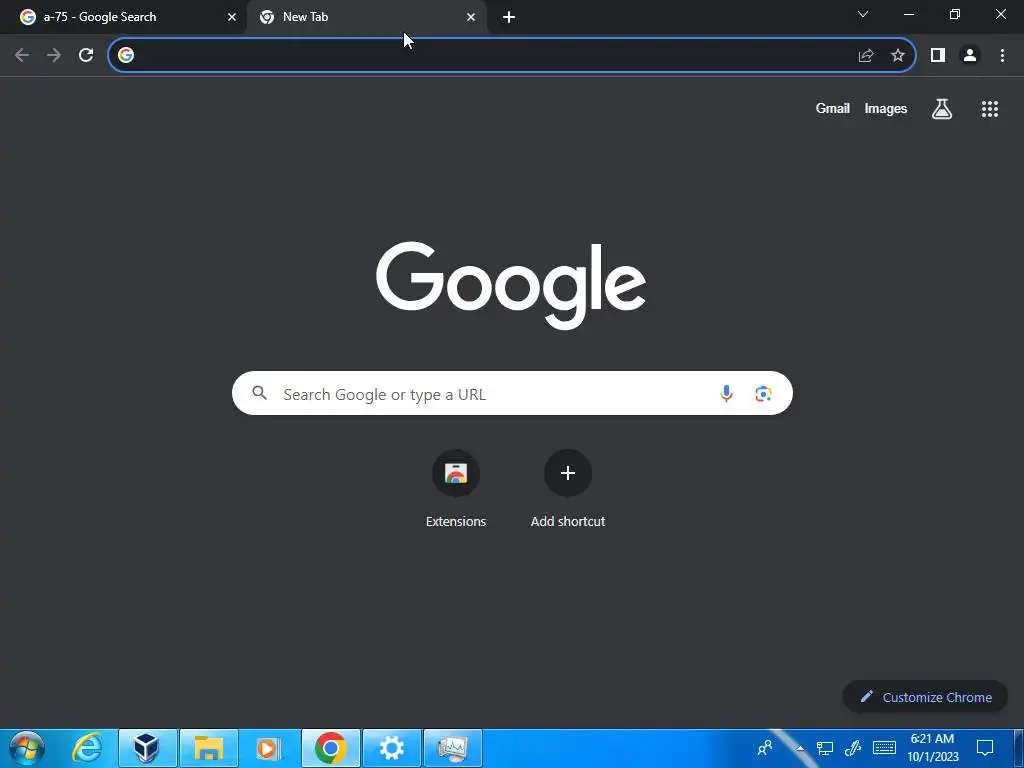The image size is (1024, 768).
Task: Click the magnifier icon in the search box
Action: (260, 392)
